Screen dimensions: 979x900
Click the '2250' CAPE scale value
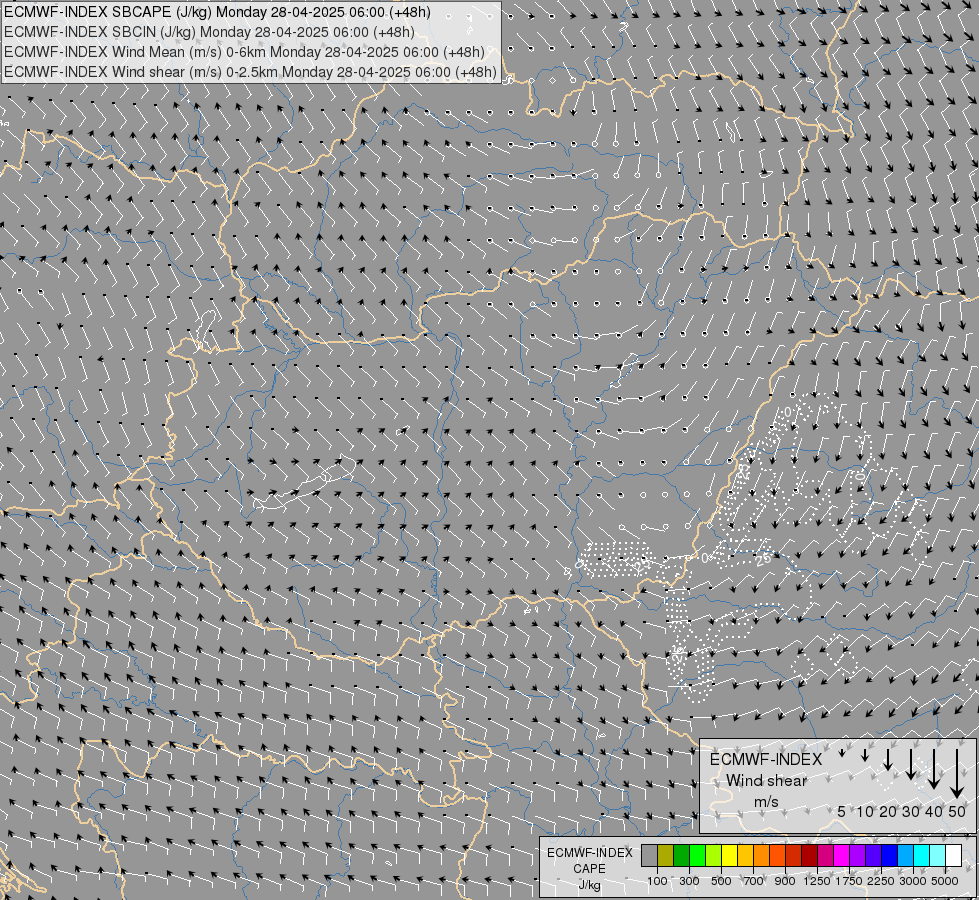[881, 881]
